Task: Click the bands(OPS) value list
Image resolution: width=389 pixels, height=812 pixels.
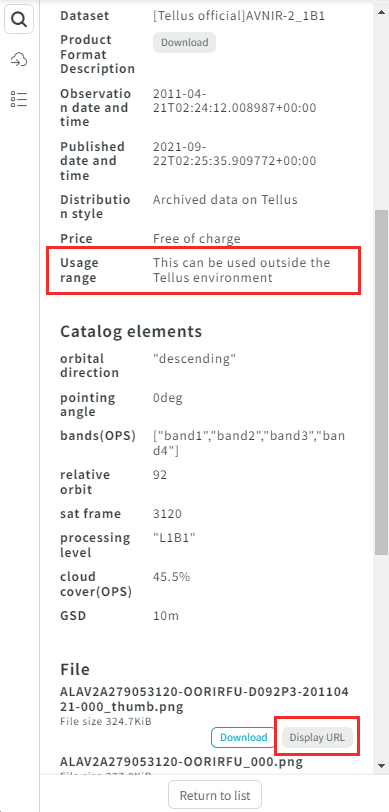Action: 249,443
